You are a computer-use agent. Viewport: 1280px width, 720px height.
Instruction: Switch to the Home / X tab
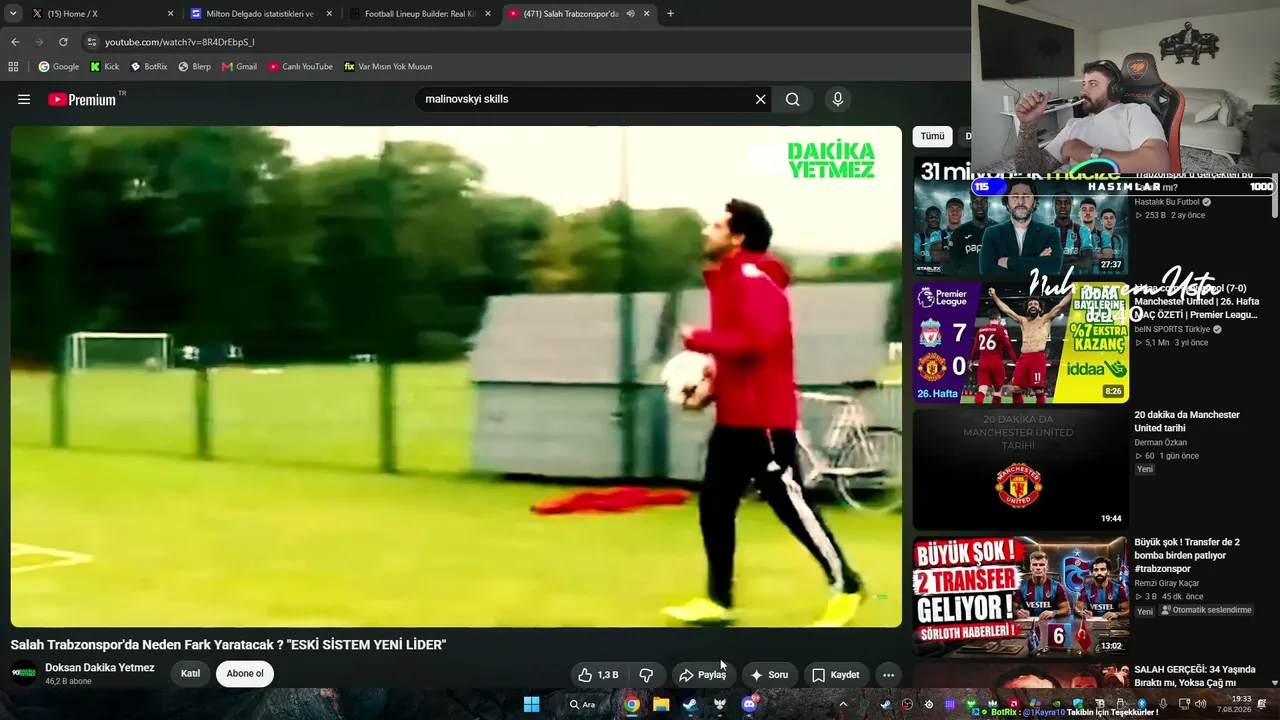[x=100, y=14]
